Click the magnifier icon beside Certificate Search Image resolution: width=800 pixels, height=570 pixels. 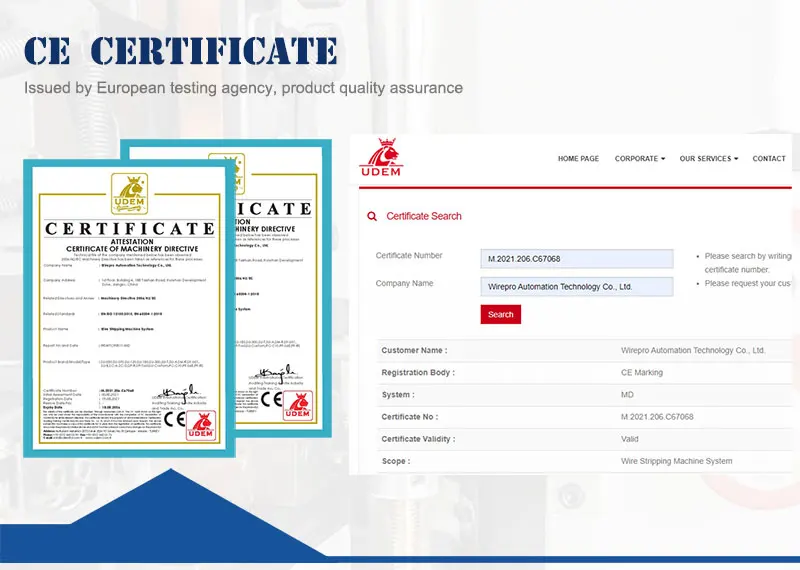pyautogui.click(x=372, y=216)
